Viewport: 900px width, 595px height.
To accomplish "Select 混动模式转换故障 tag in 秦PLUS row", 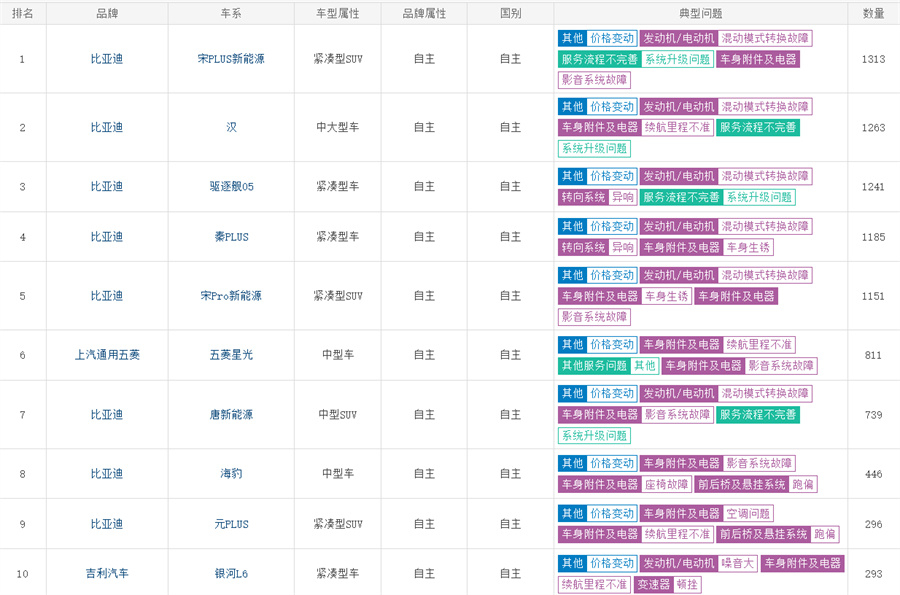I will coord(765,226).
